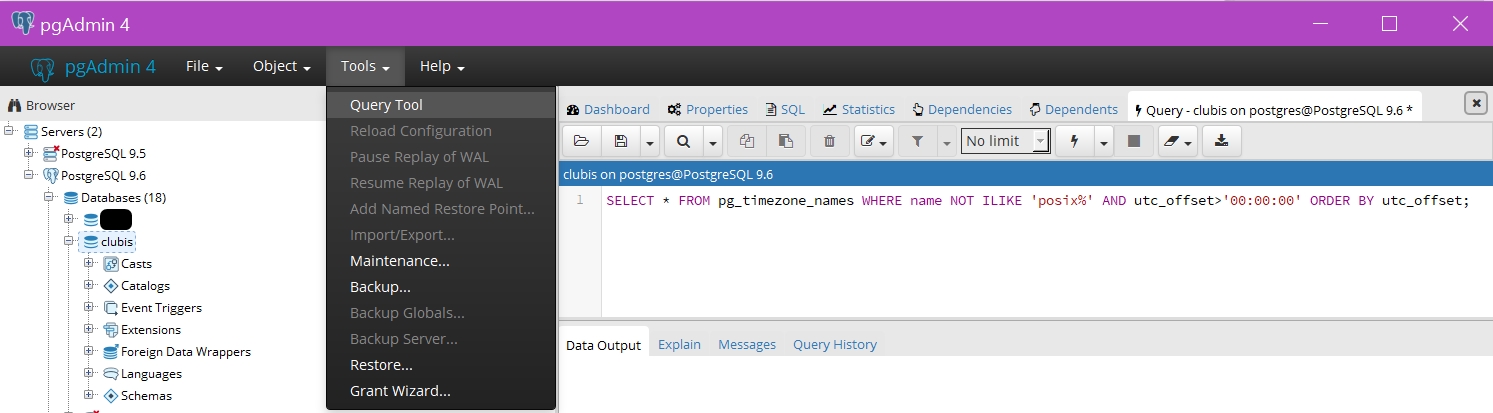Download results as CSV icon
Image resolution: width=1493 pixels, height=413 pixels.
coord(1221,141)
